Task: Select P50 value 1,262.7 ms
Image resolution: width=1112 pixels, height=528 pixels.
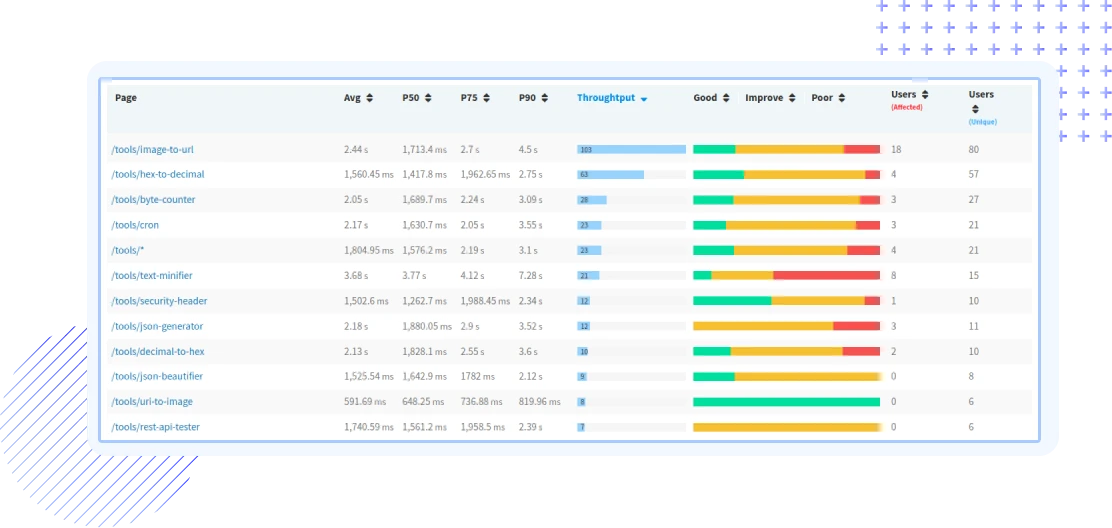Action: 425,300
